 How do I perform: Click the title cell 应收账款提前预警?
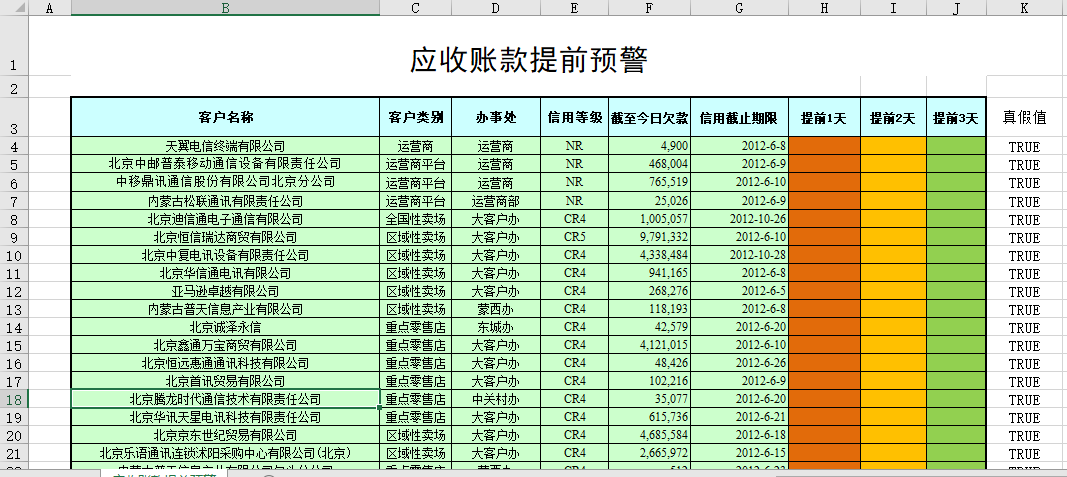click(528, 60)
